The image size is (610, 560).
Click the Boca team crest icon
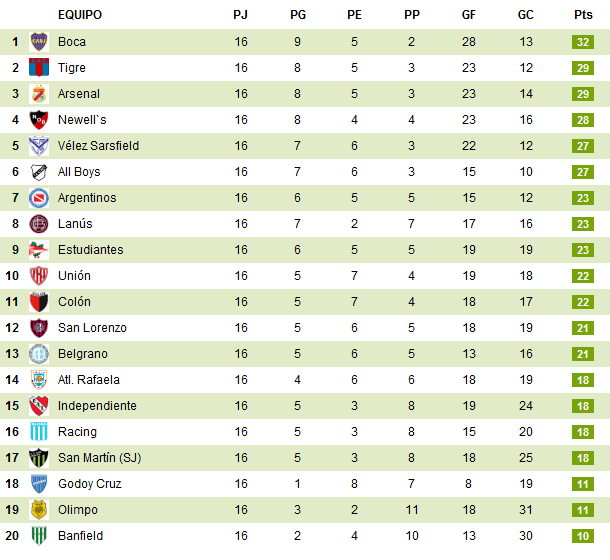[39, 42]
